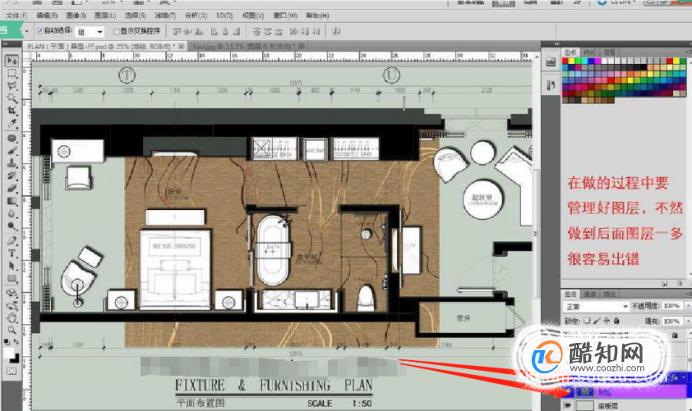Open the Help menu
This screenshot has width=692, height=411.
[x=317, y=15]
